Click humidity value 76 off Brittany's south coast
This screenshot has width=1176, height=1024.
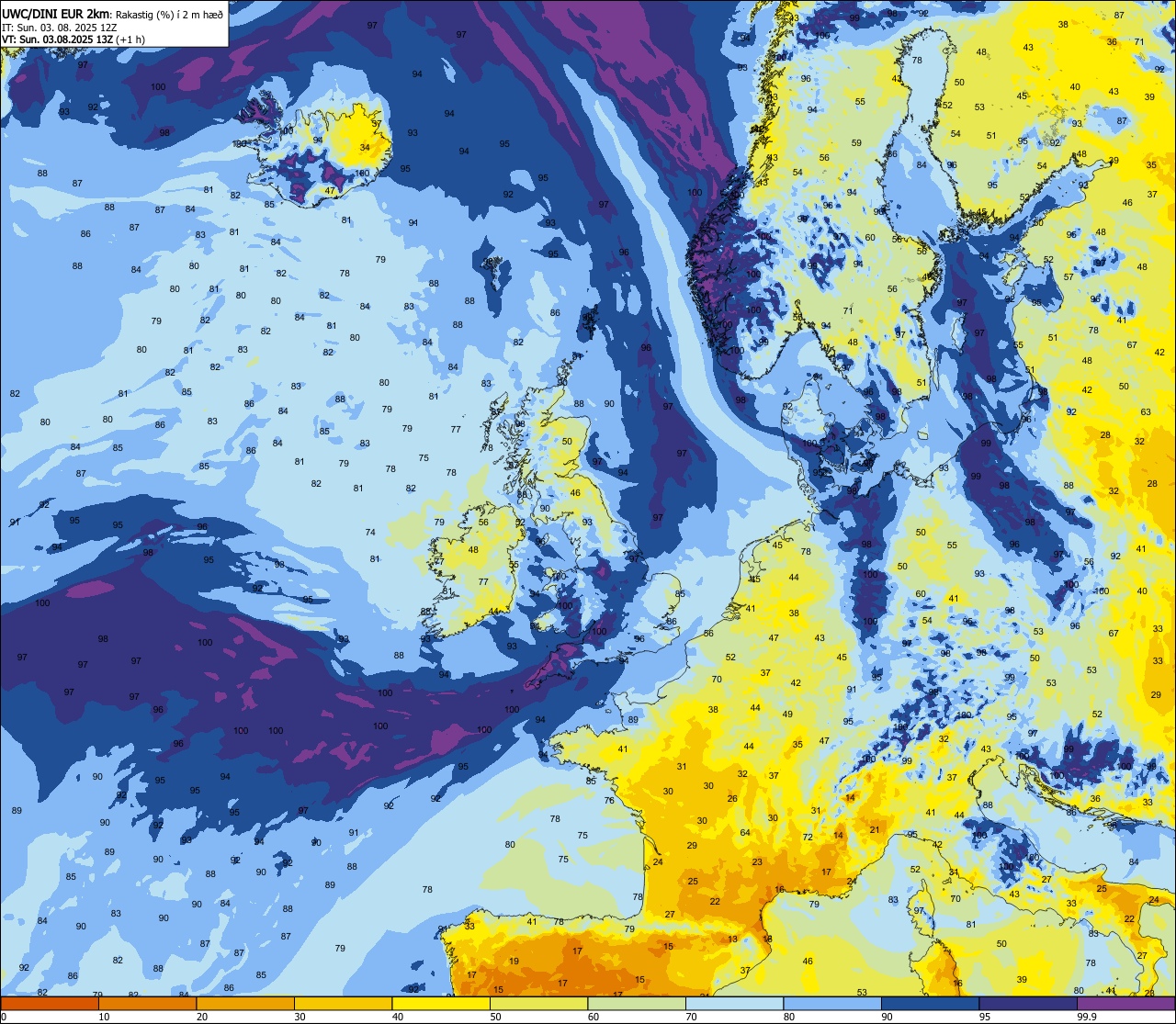[609, 801]
